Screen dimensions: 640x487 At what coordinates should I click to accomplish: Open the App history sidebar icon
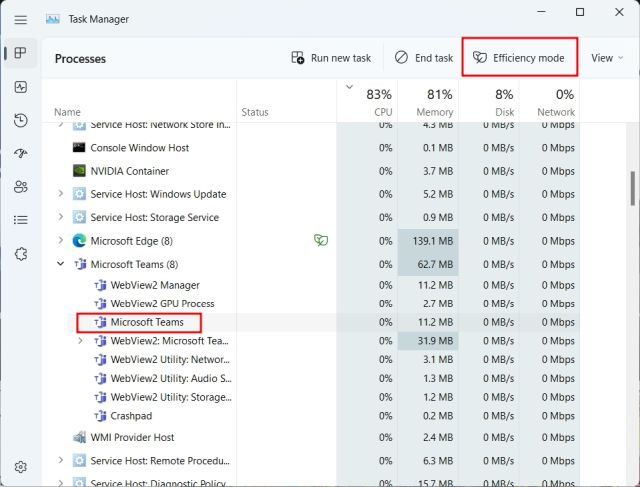(20, 120)
